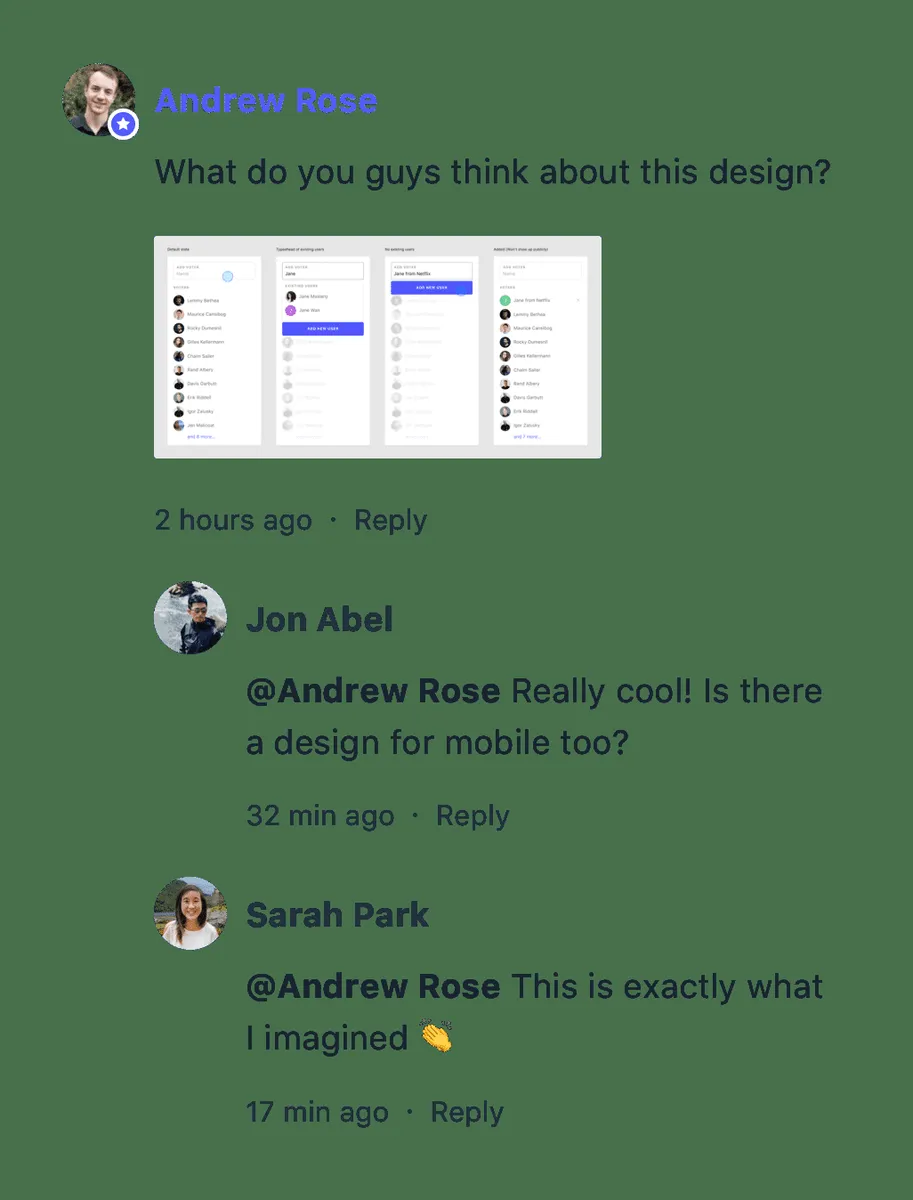
Task: Click @Andrew Rose mention in Sarah's reply
Action: pos(373,987)
